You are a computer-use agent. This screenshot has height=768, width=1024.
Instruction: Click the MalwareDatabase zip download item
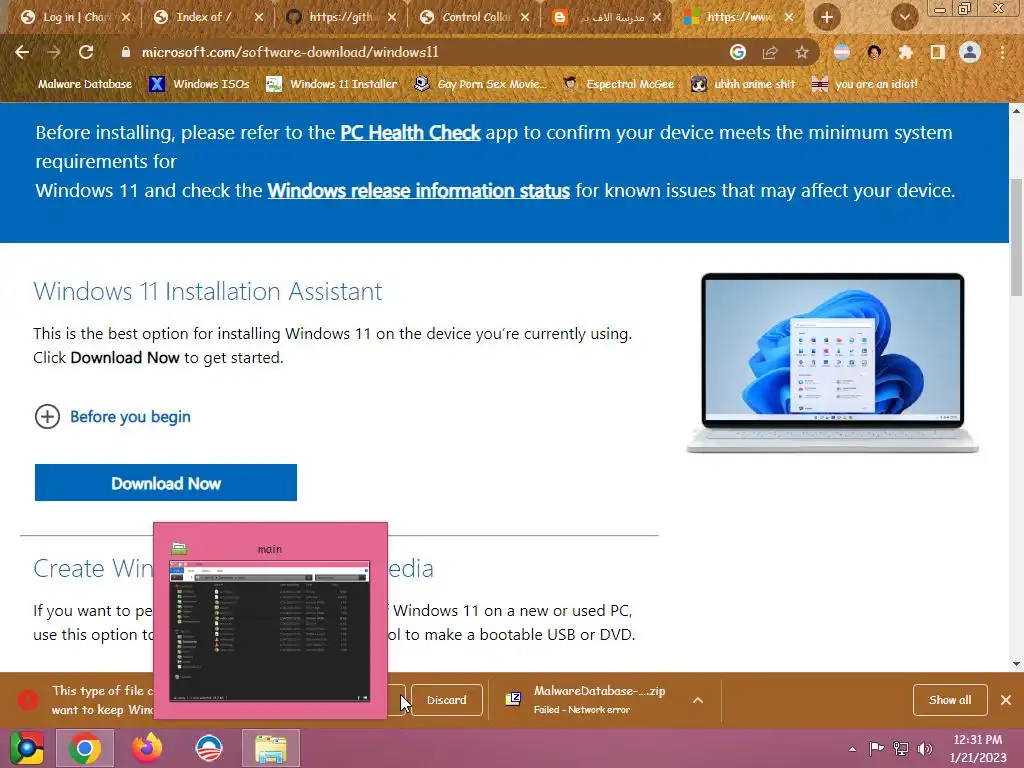(x=588, y=700)
